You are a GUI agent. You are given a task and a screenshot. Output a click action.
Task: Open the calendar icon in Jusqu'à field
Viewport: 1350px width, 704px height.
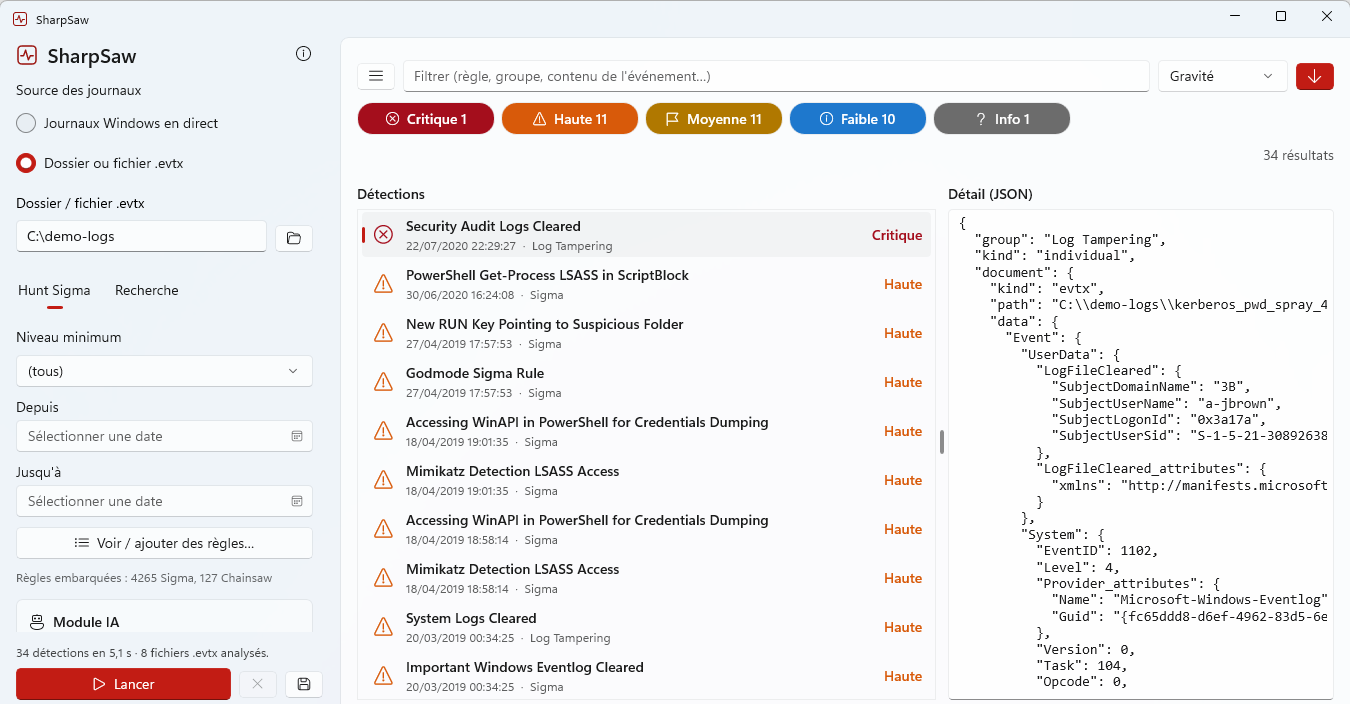297,501
